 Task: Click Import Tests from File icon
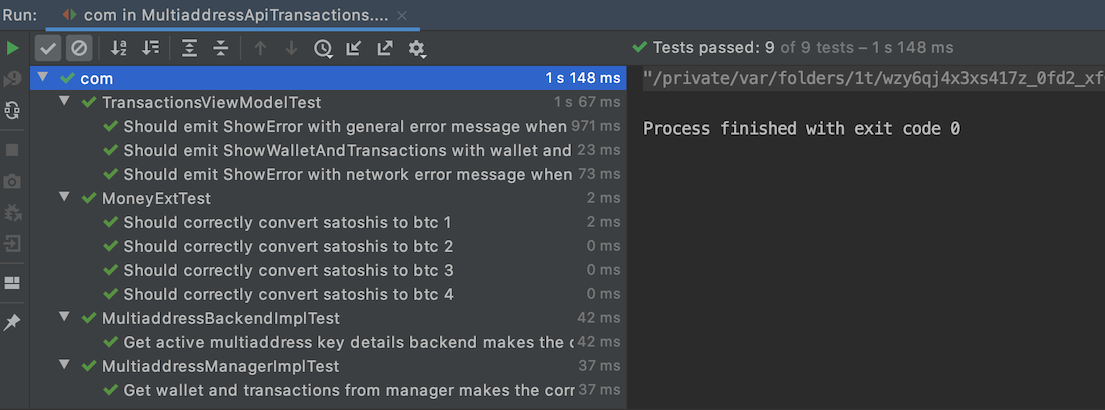(x=353, y=48)
